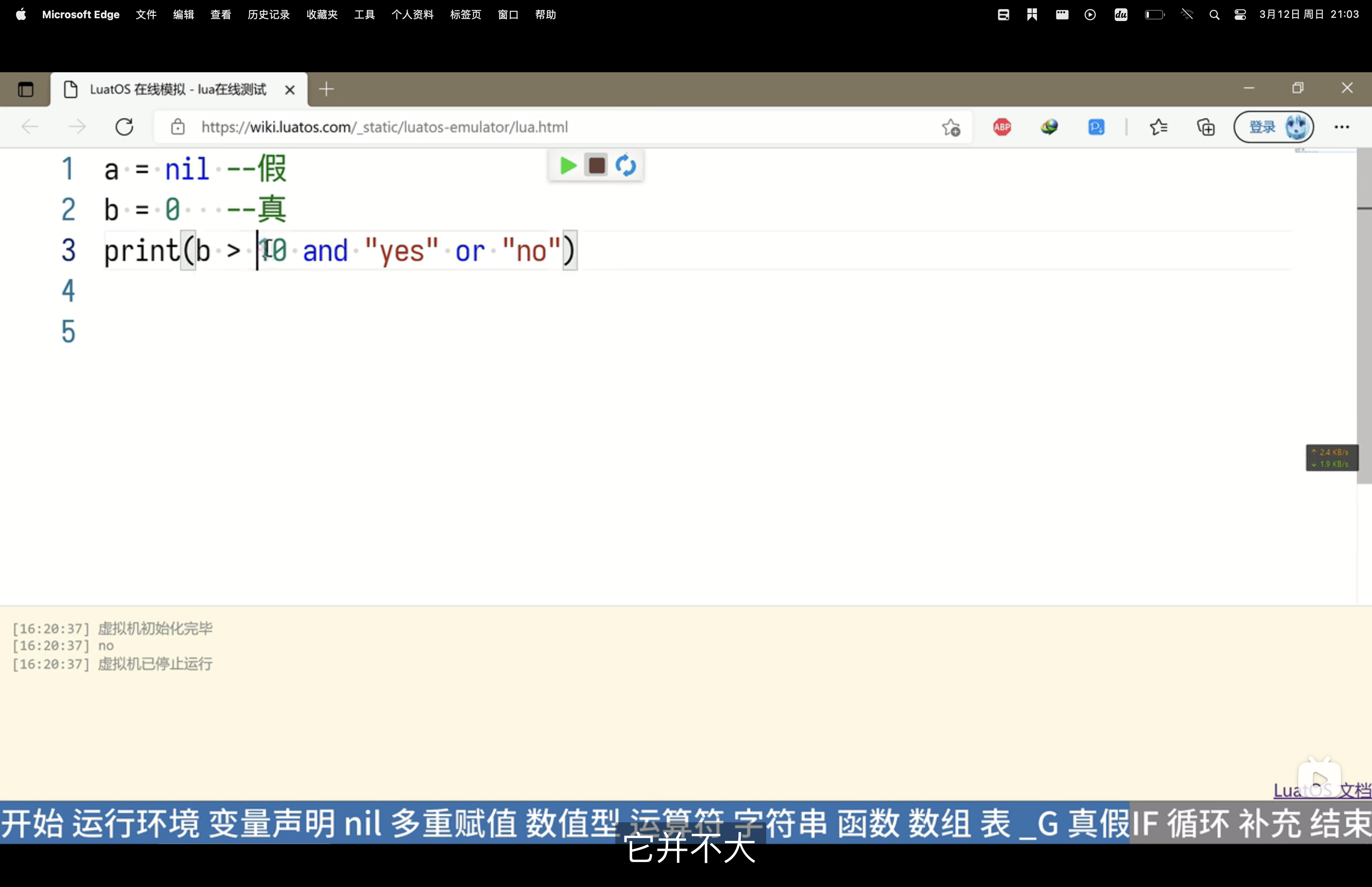Click the "yes" string in the code

(x=401, y=251)
